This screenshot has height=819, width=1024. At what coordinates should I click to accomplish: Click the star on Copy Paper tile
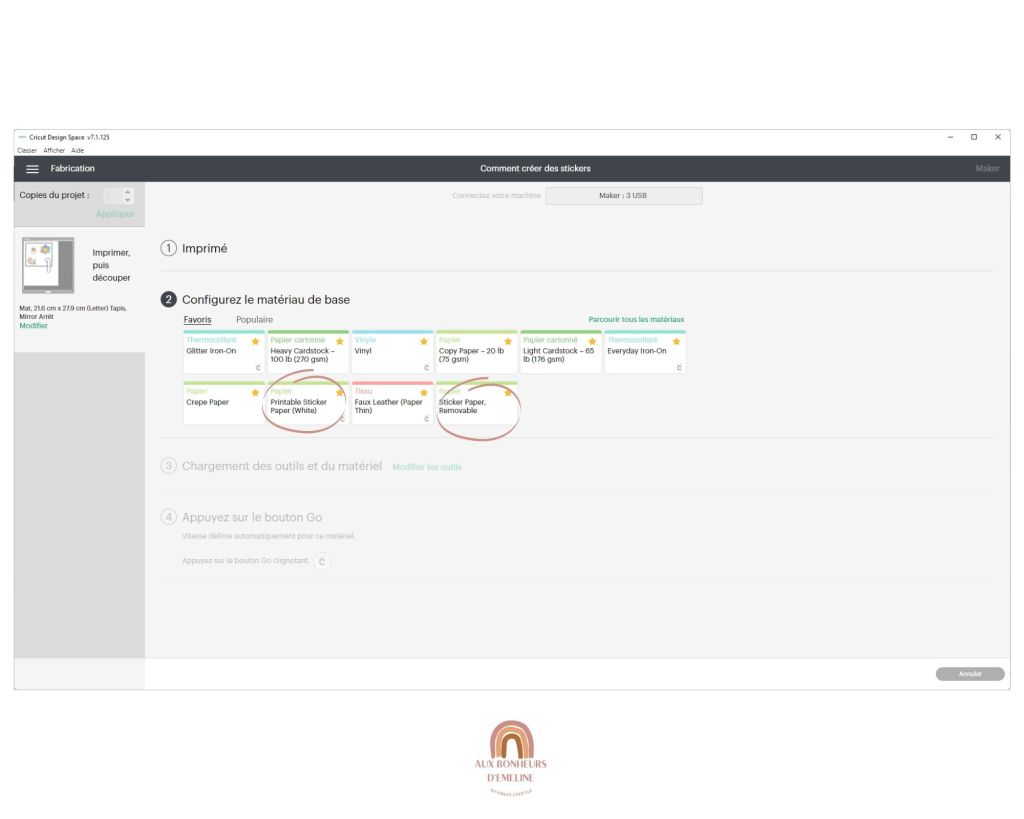508,342
